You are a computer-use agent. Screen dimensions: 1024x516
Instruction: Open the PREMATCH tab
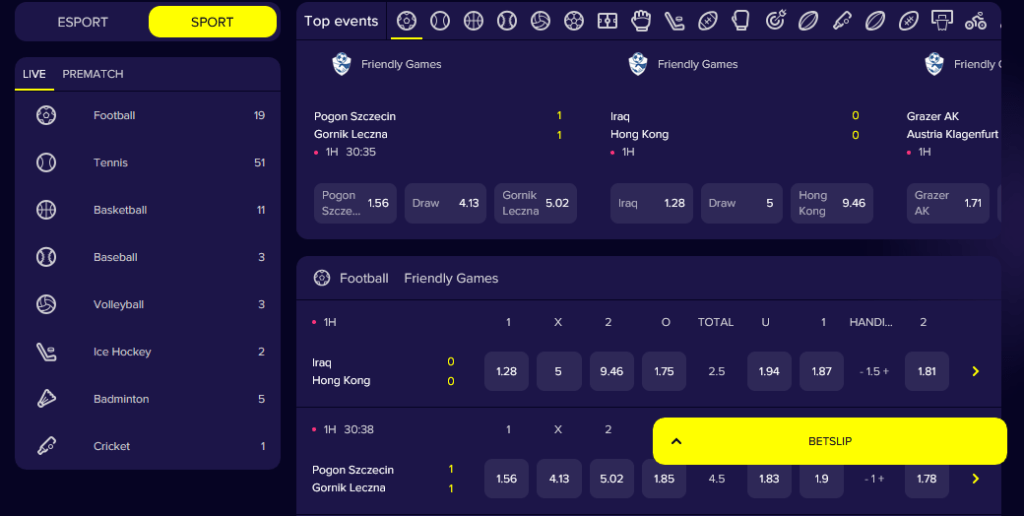(x=93, y=74)
